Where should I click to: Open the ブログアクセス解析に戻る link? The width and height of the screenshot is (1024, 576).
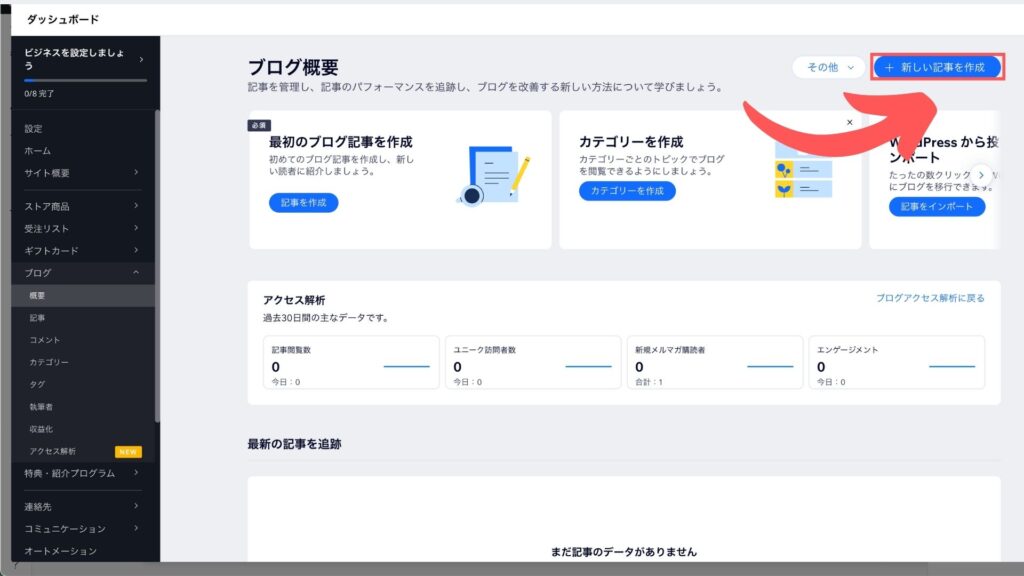pyautogui.click(x=930, y=298)
